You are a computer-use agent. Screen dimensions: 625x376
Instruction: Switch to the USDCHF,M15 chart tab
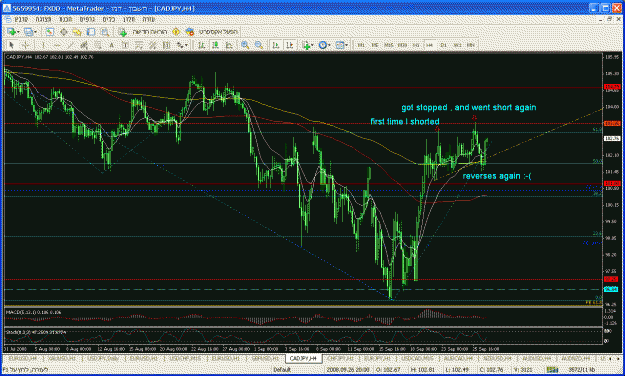pyautogui.click(x=185, y=359)
